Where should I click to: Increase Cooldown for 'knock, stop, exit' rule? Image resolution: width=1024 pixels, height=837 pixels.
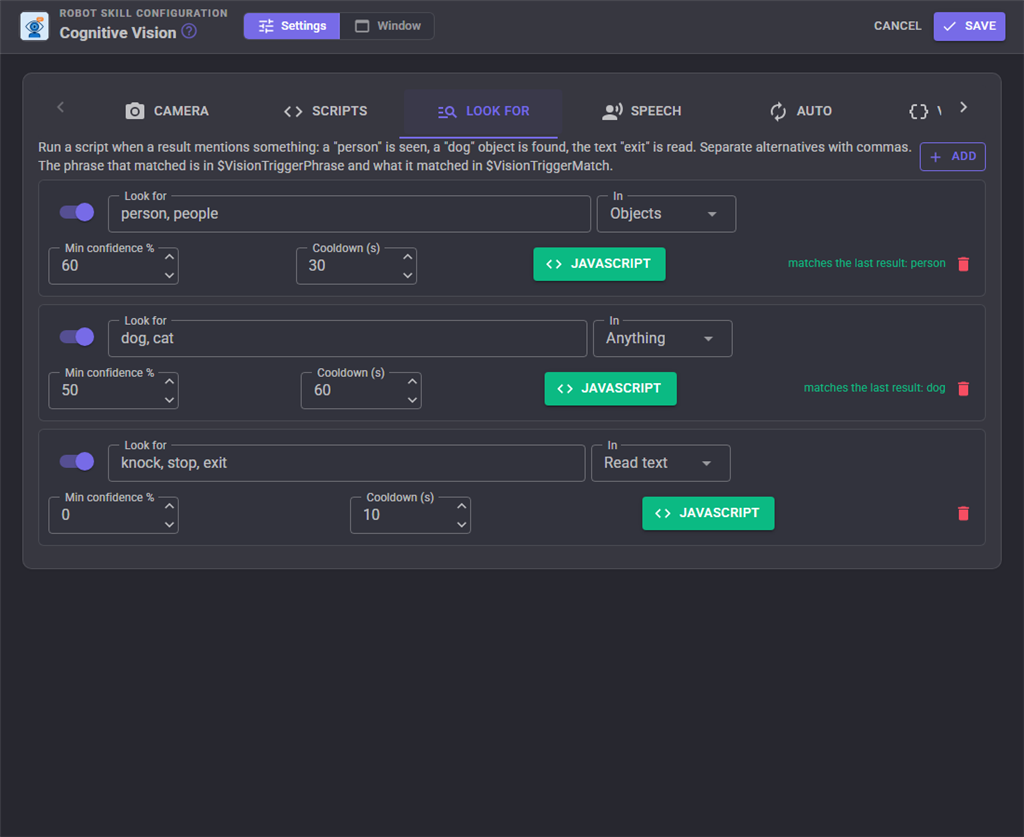pos(462,506)
